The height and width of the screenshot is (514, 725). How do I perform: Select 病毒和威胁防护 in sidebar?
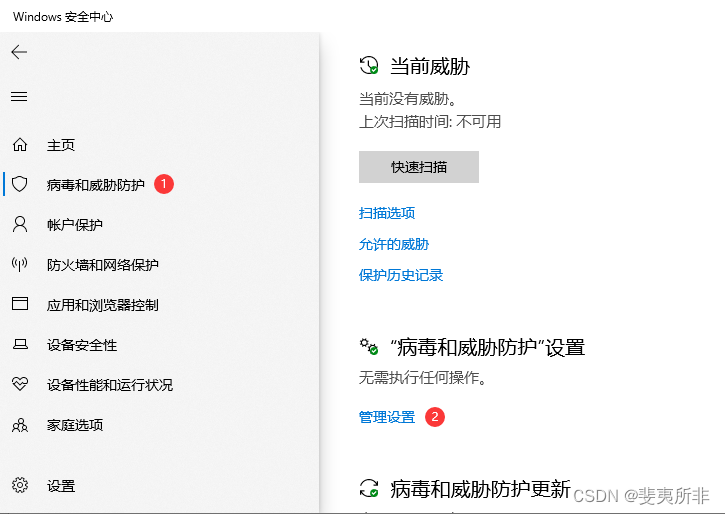[x=96, y=185]
